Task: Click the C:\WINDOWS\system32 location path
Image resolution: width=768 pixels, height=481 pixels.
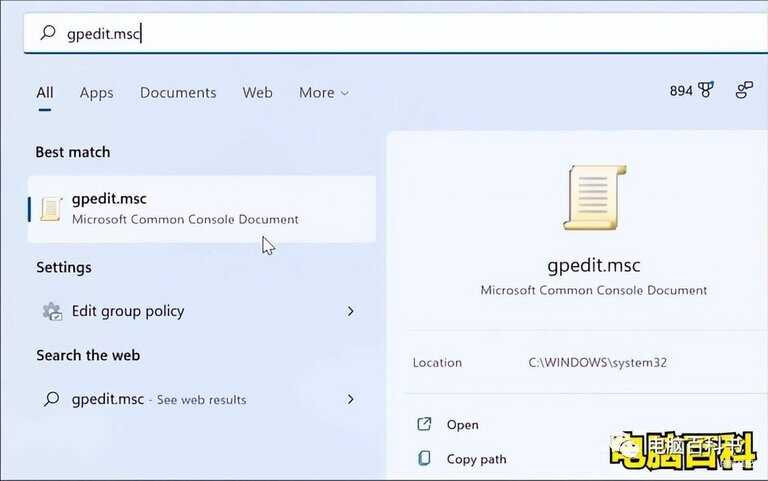Action: click(x=598, y=362)
